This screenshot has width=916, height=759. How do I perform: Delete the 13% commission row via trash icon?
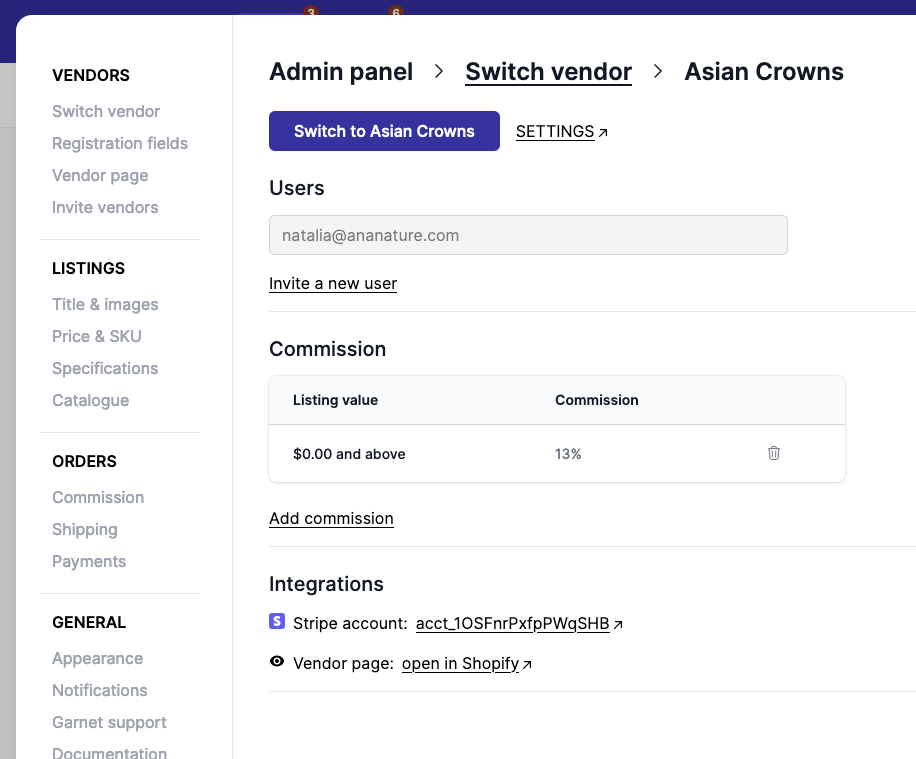tap(773, 453)
